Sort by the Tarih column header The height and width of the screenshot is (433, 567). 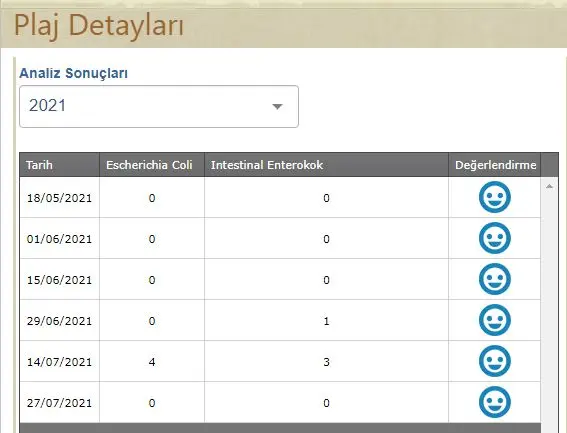pyautogui.click(x=60, y=165)
